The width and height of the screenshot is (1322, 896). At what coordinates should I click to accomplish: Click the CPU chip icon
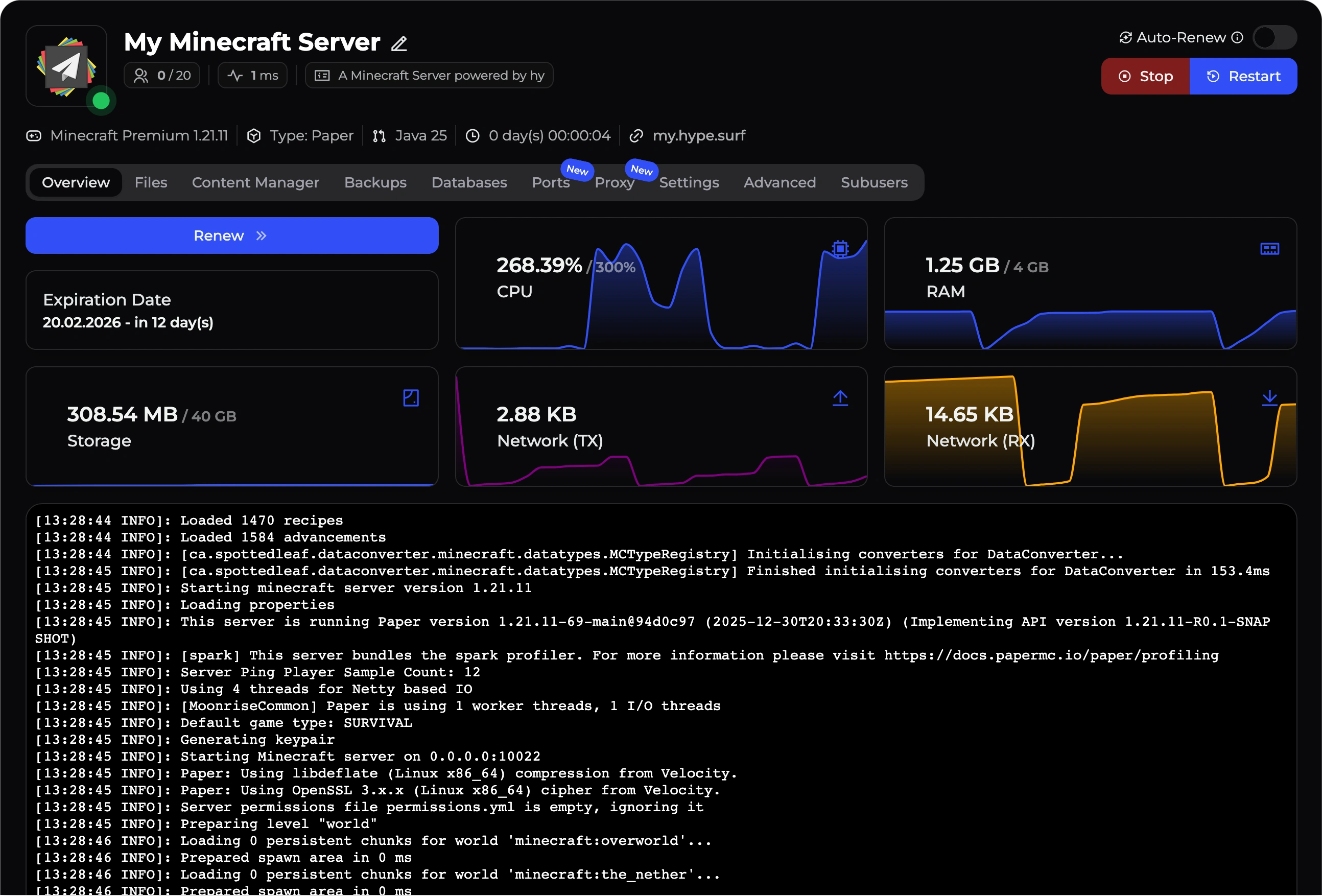840,249
